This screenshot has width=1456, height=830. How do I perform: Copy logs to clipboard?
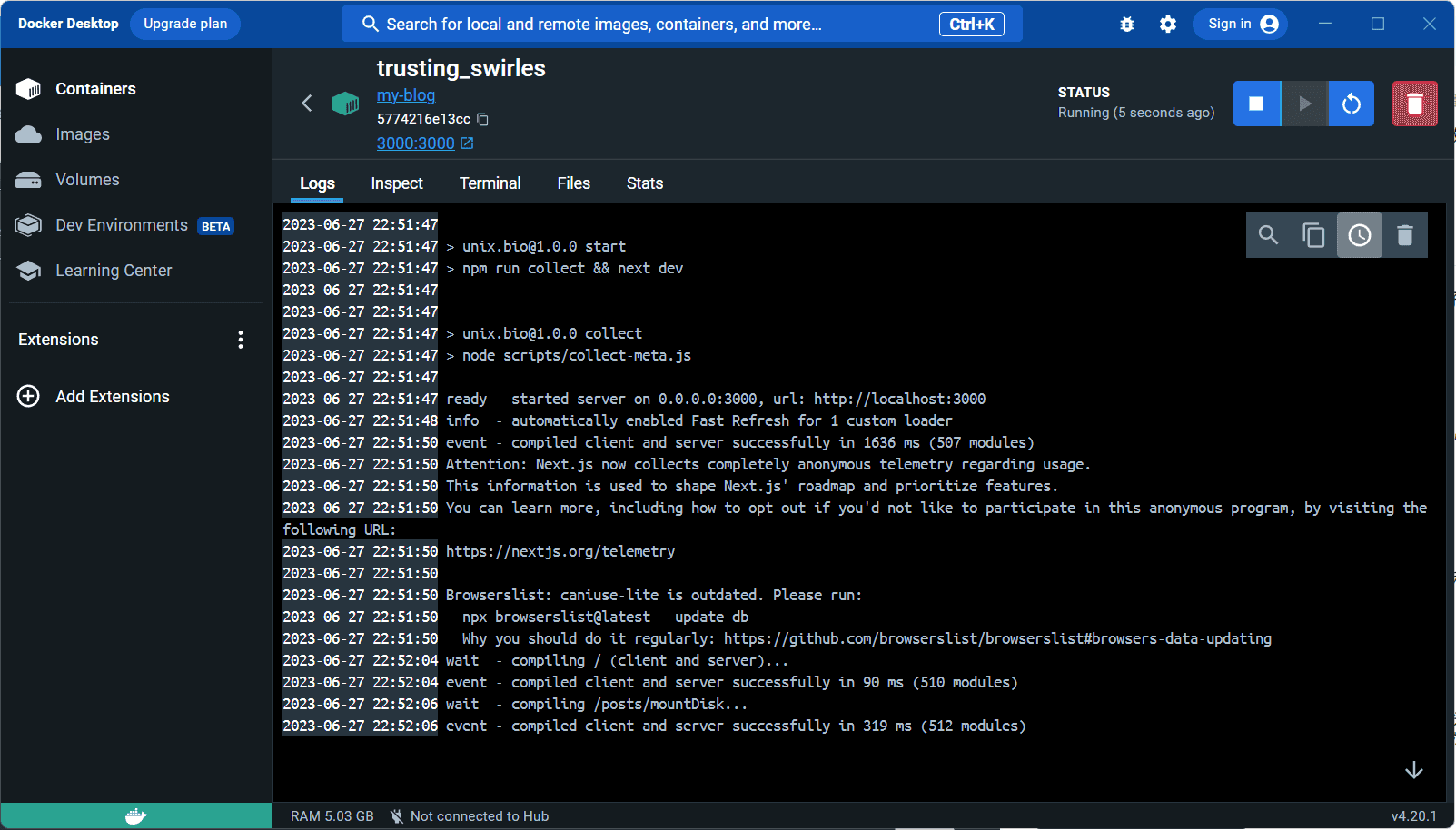[1313, 235]
